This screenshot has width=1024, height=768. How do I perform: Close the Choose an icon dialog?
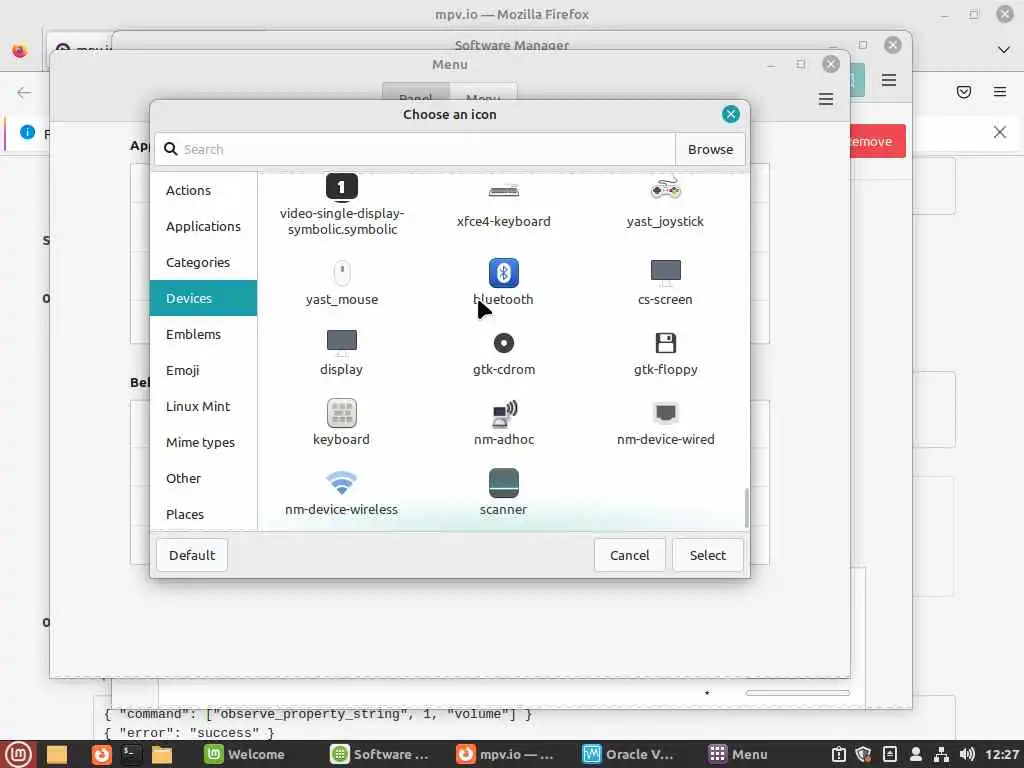point(731,114)
